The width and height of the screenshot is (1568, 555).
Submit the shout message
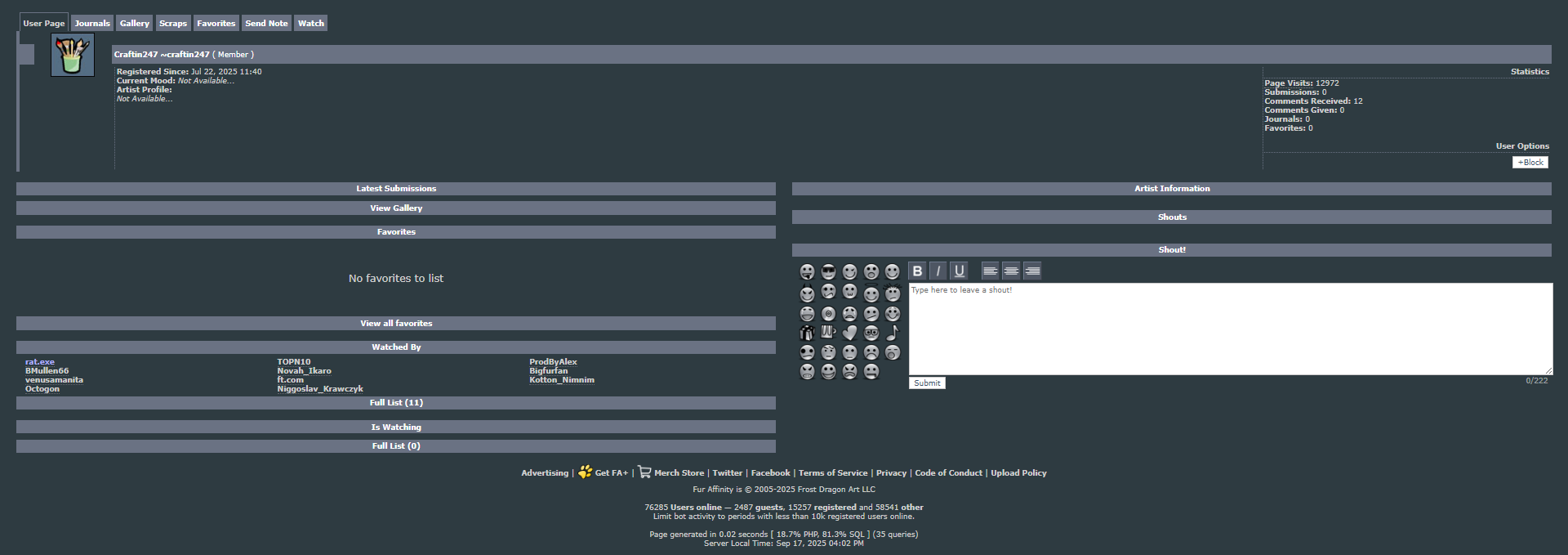(927, 383)
